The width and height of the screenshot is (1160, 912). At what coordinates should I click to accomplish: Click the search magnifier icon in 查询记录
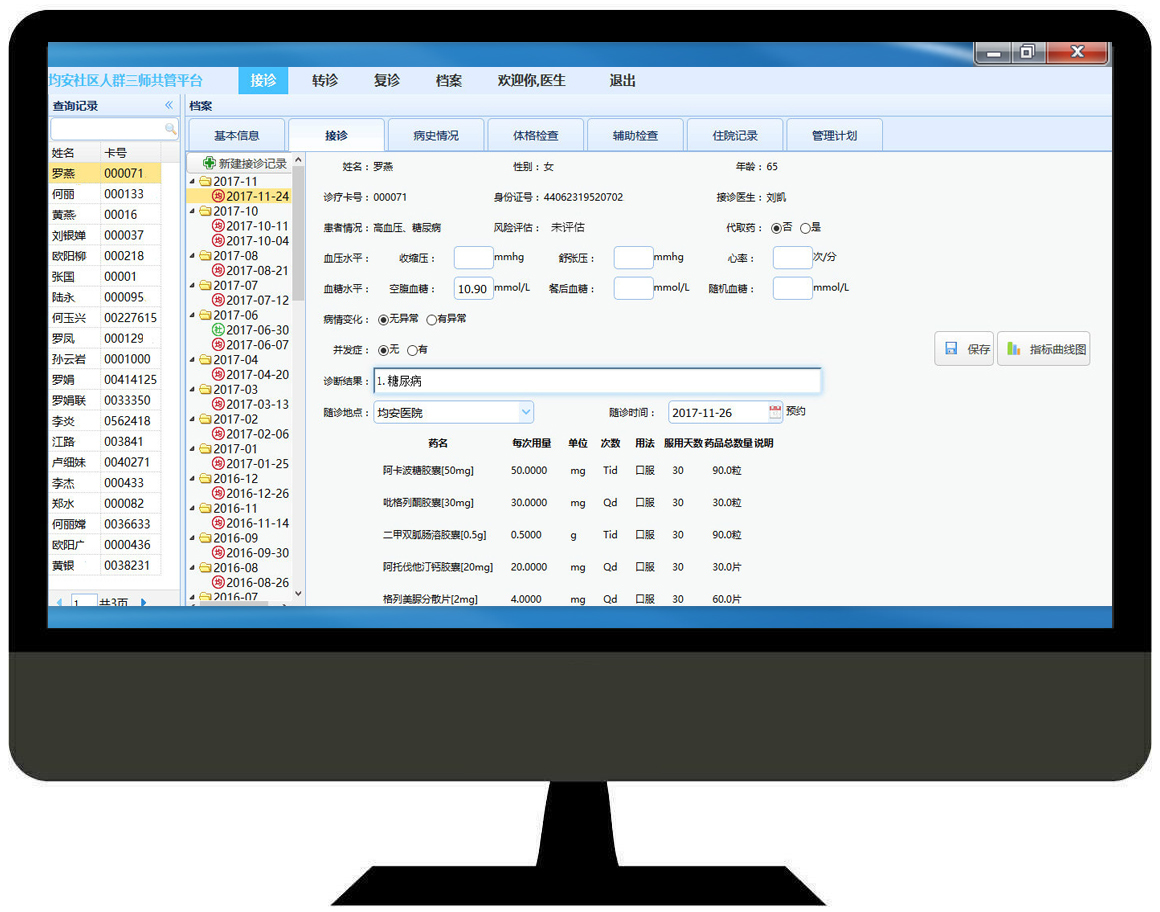coord(170,129)
